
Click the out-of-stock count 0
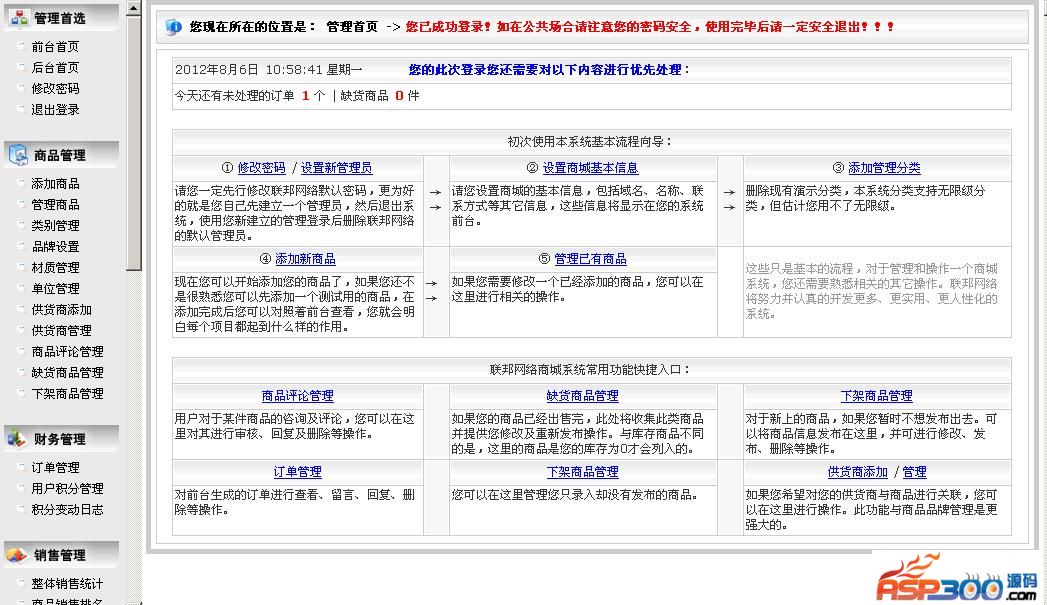[399, 96]
